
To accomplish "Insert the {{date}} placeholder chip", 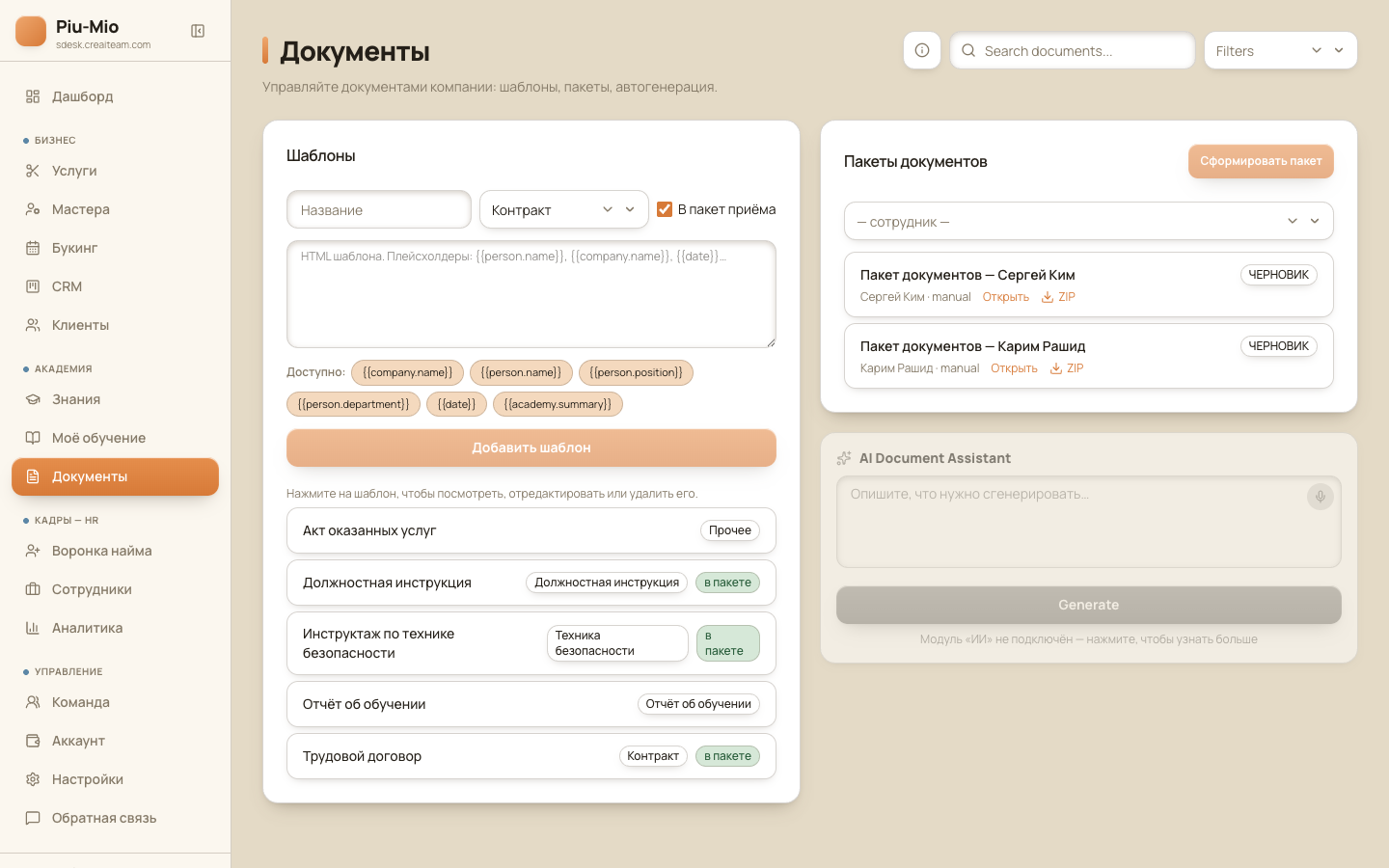I will coord(456,404).
